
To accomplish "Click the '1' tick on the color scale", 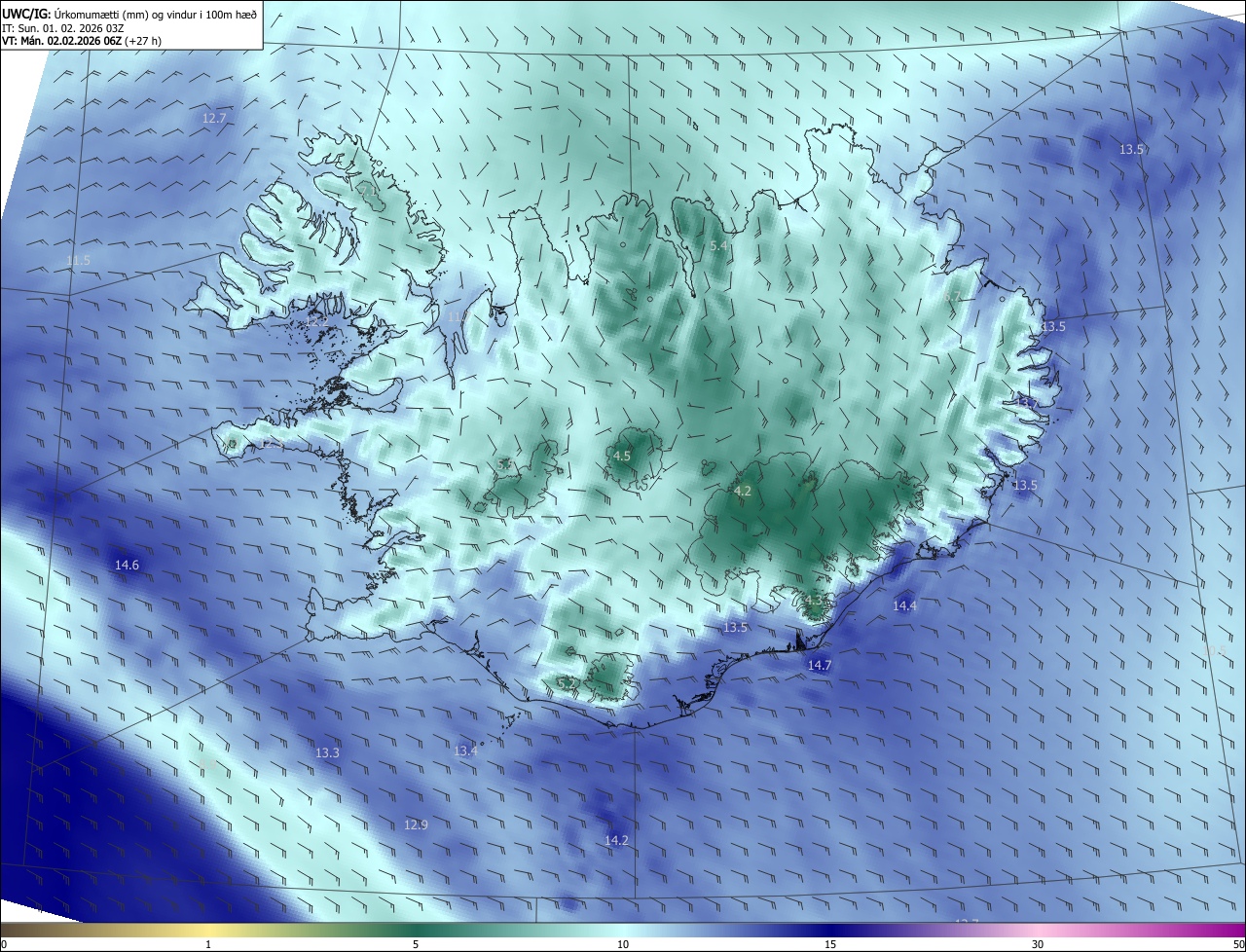I will 209,944.
